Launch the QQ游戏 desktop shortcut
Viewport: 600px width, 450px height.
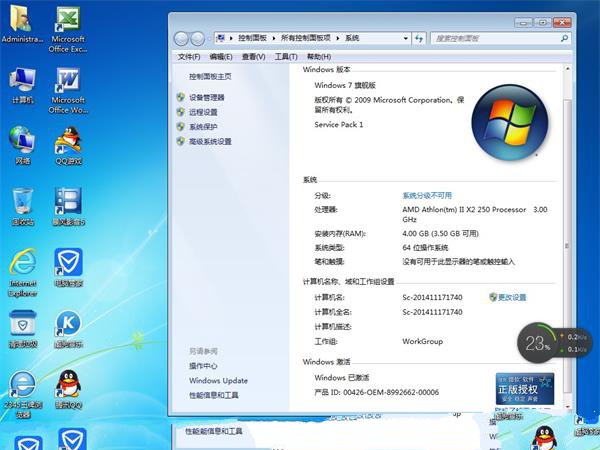68,145
